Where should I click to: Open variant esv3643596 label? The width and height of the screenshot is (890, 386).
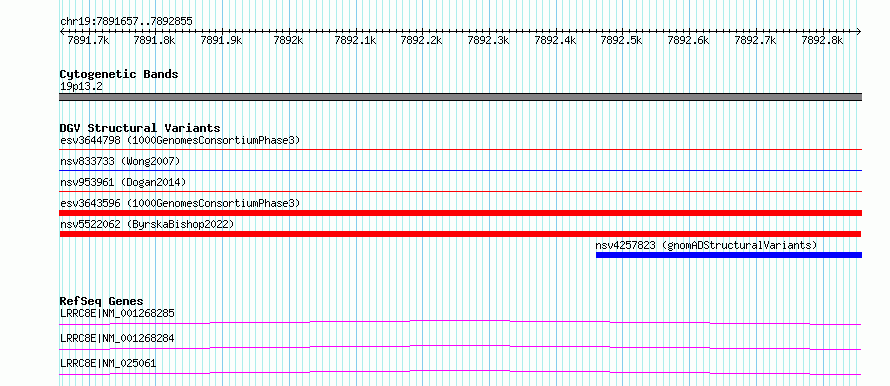point(180,203)
